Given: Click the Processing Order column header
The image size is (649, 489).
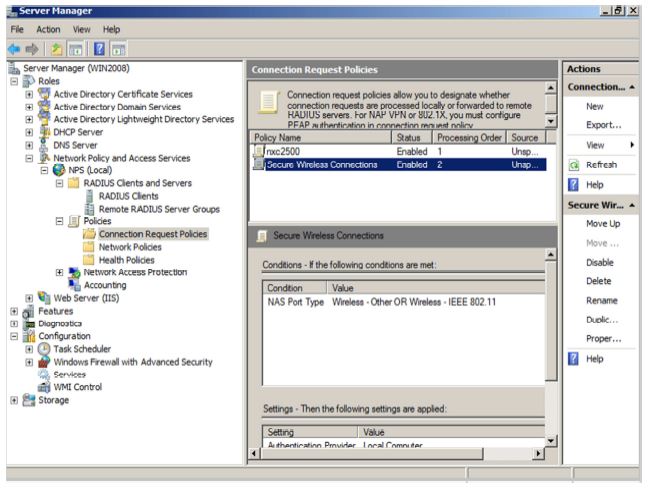Looking at the screenshot, I should [x=468, y=137].
